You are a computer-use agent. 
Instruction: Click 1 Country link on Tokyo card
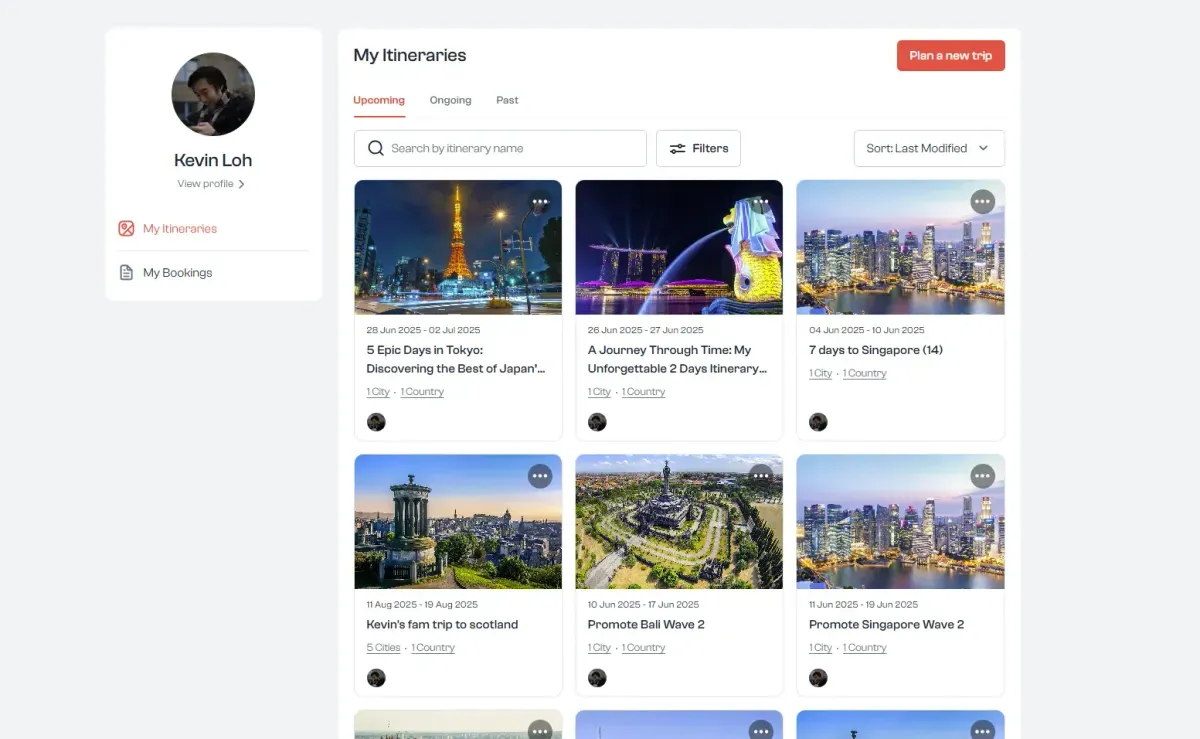coord(422,392)
